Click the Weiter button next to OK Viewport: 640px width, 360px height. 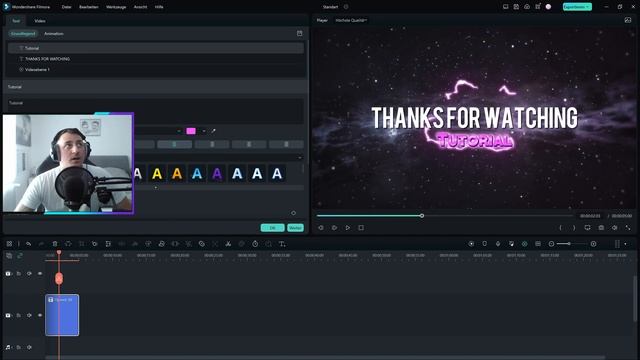tap(296, 228)
